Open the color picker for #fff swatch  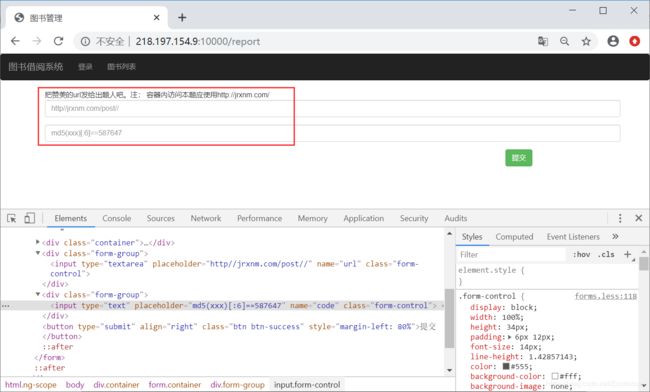(555, 376)
